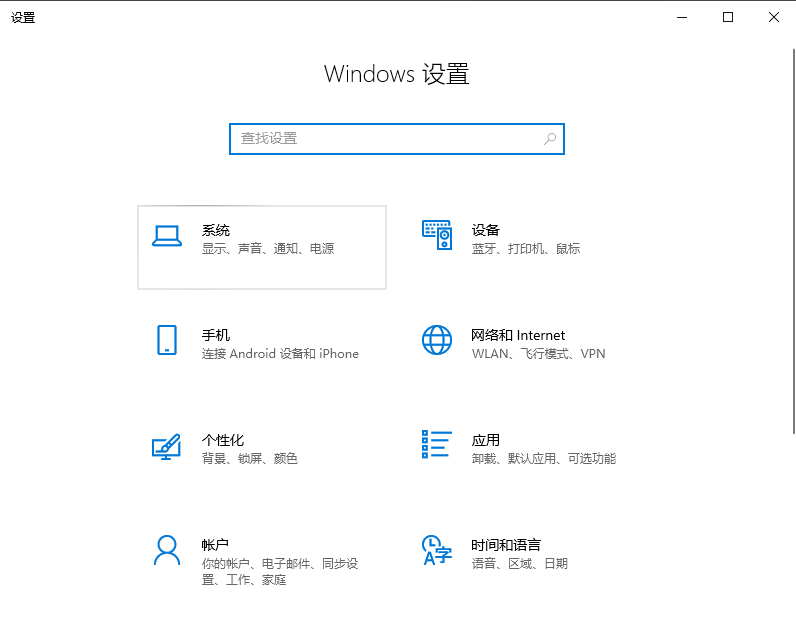
Task: Click the vertical scrollbar thumb
Action: tap(794, 242)
